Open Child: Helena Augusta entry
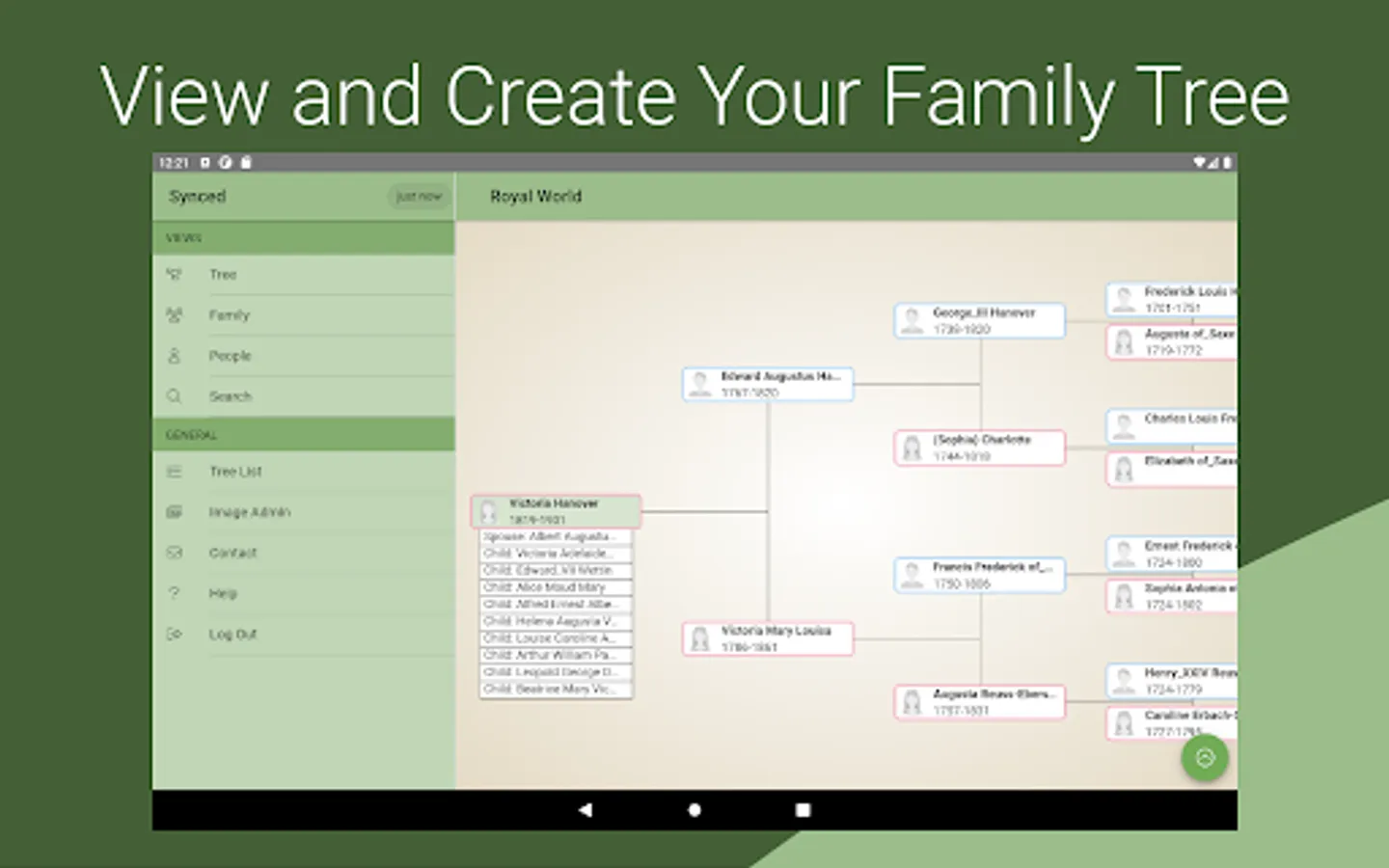The image size is (1389, 868). click(x=557, y=621)
